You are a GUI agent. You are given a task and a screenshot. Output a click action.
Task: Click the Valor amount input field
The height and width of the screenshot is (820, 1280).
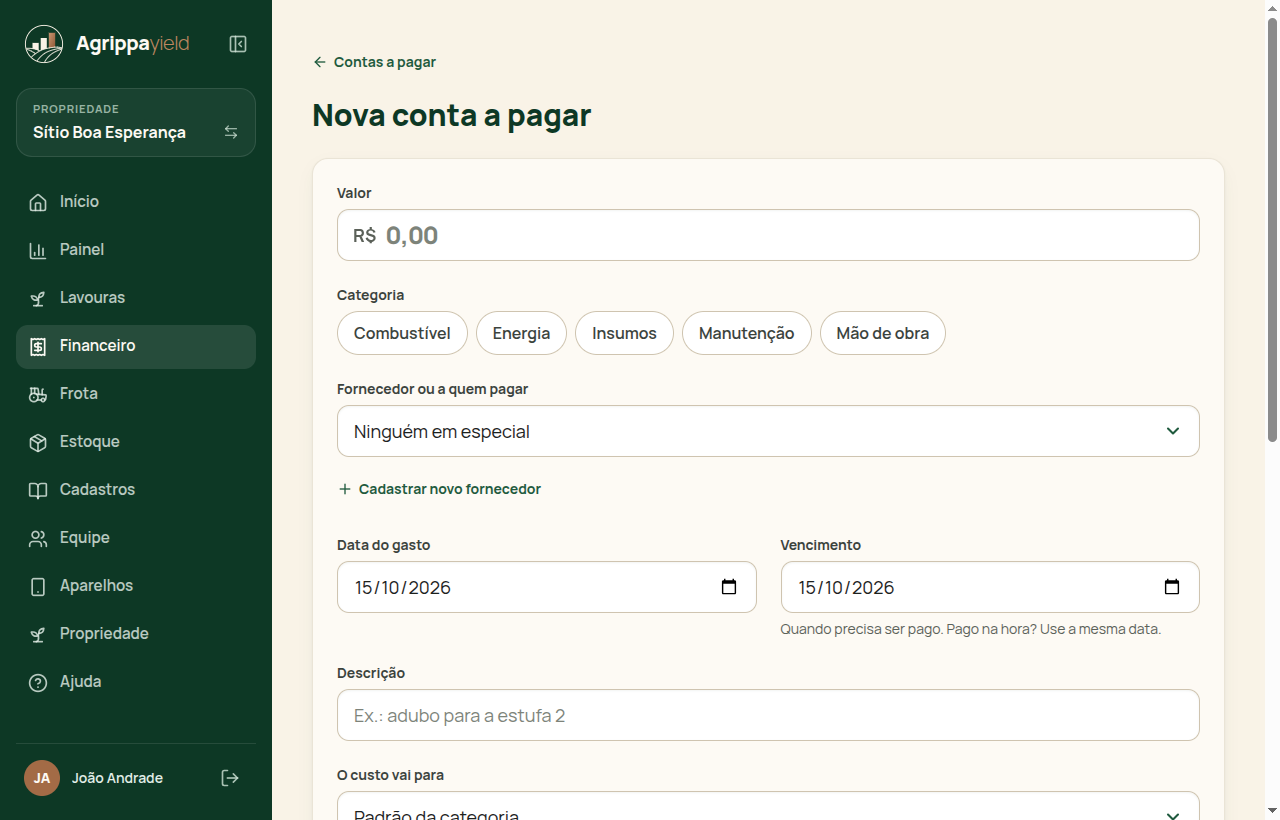point(768,235)
